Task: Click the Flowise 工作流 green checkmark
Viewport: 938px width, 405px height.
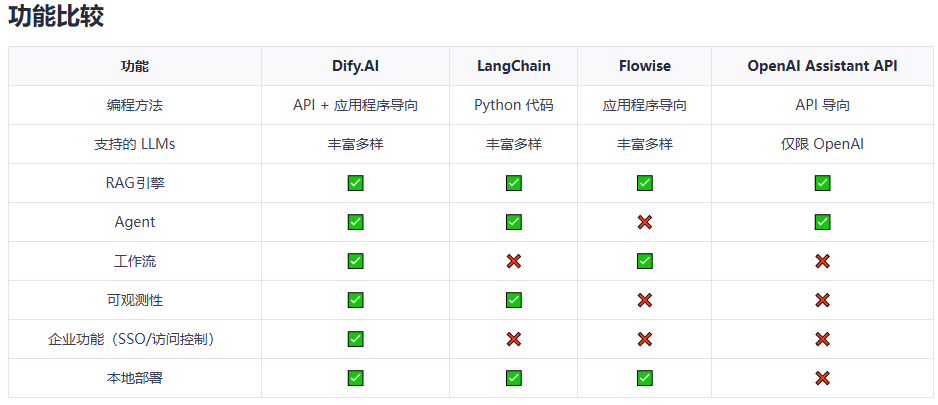Action: pyautogui.click(x=644, y=261)
